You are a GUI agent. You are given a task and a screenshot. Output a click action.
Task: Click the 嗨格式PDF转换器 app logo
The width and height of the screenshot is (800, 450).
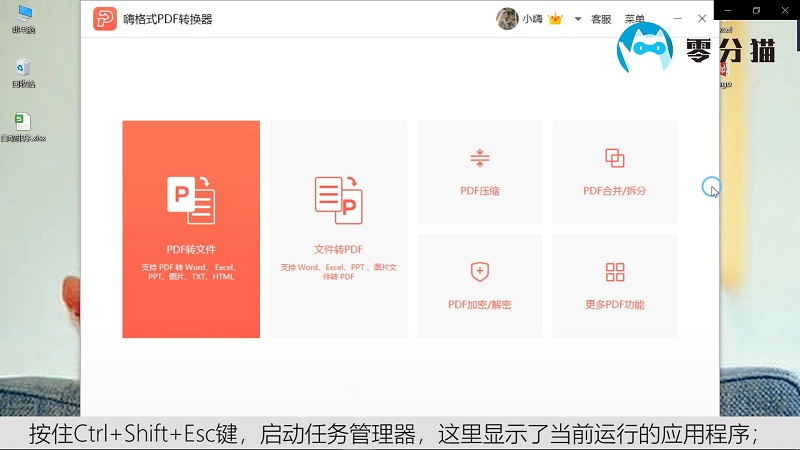tap(105, 19)
